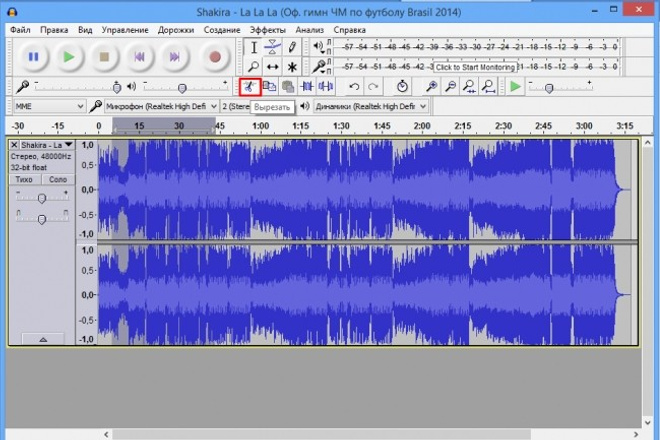Open the Динамики playback device dropdown
The image size is (660, 440).
click(371, 107)
